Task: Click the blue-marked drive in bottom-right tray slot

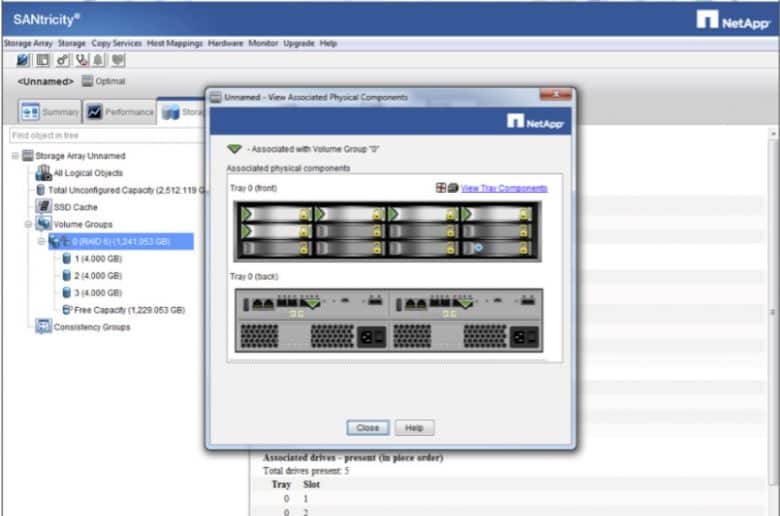Action: (496, 247)
